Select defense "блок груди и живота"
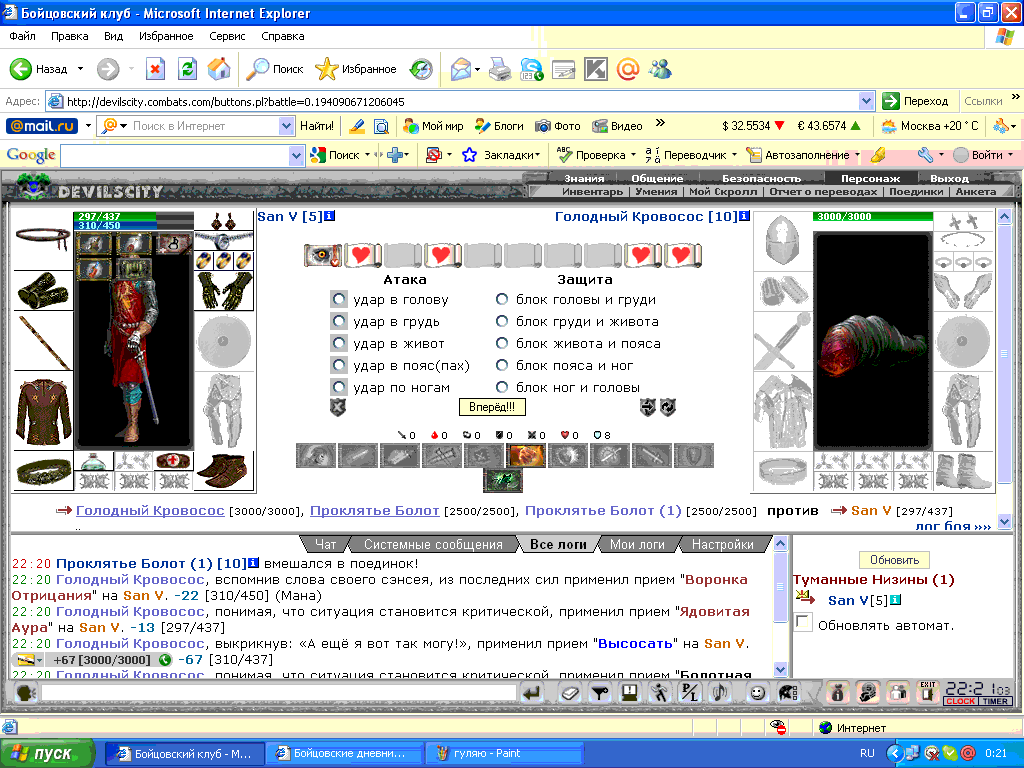This screenshot has height=768, width=1024. (502, 321)
